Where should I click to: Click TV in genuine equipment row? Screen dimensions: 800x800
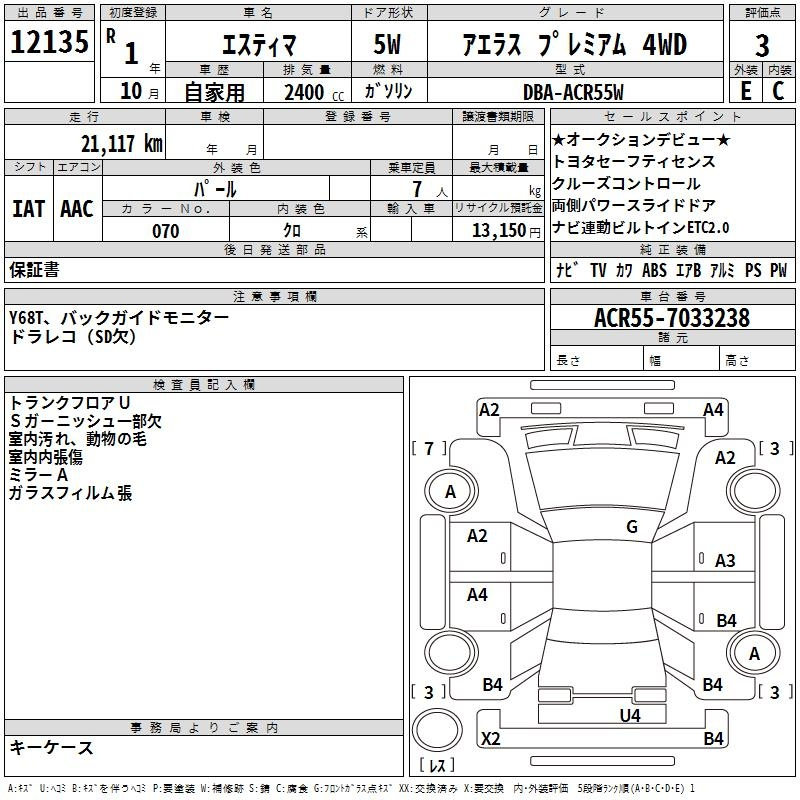(x=598, y=270)
